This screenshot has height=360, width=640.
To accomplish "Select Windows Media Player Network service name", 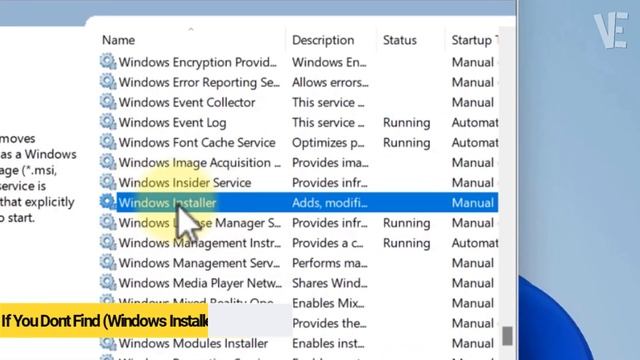I will click(200, 283).
